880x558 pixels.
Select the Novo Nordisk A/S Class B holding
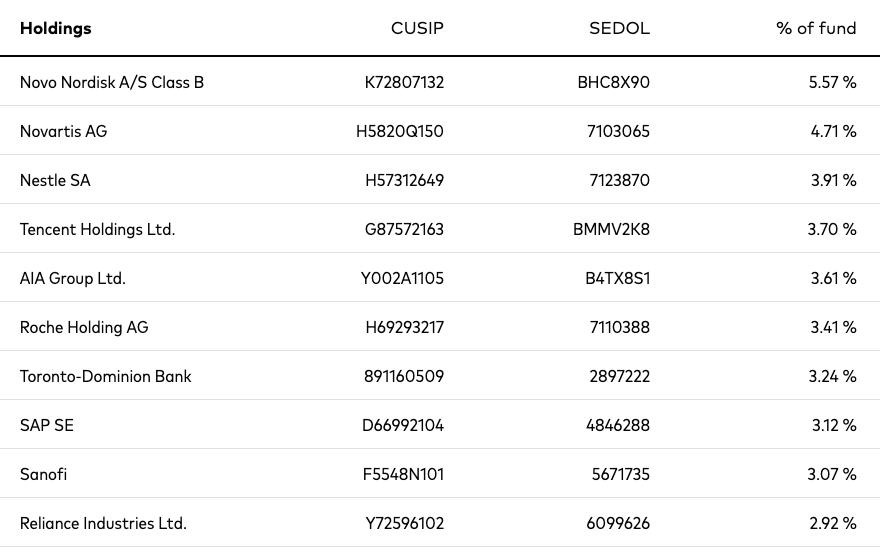pos(112,83)
